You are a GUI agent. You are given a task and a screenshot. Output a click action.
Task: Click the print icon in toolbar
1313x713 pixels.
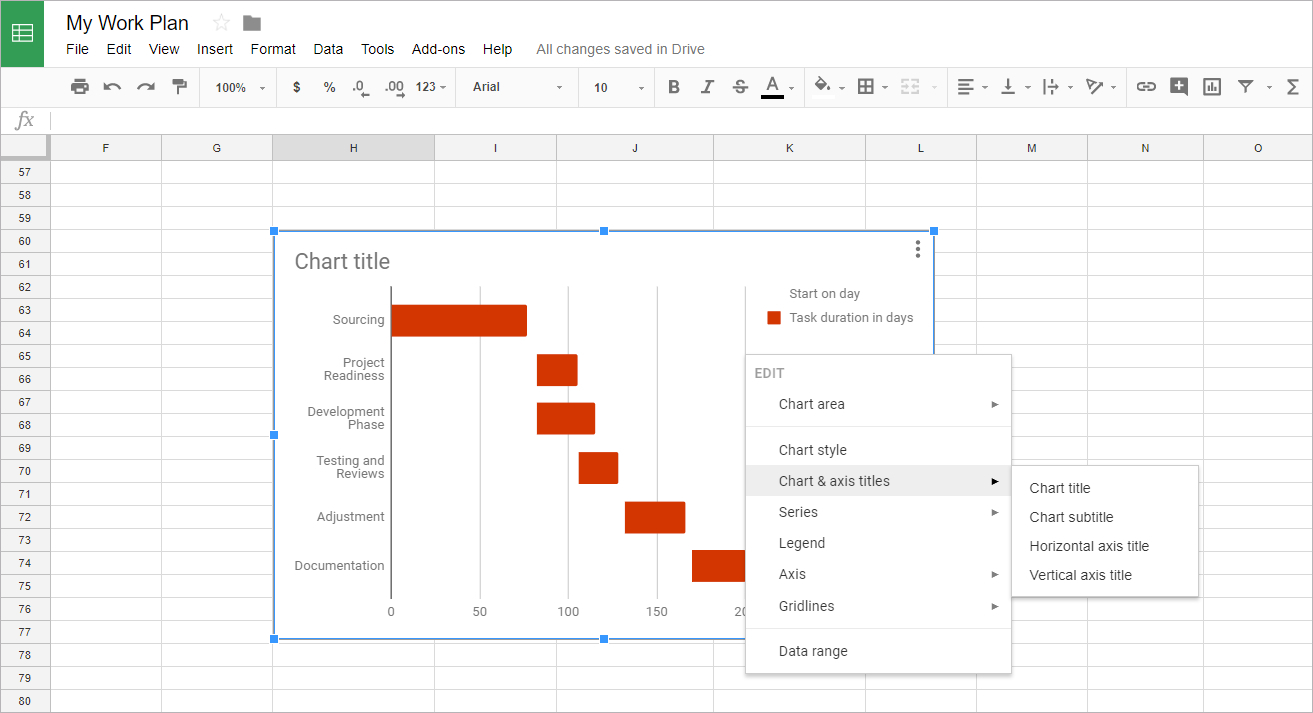pyautogui.click(x=80, y=87)
